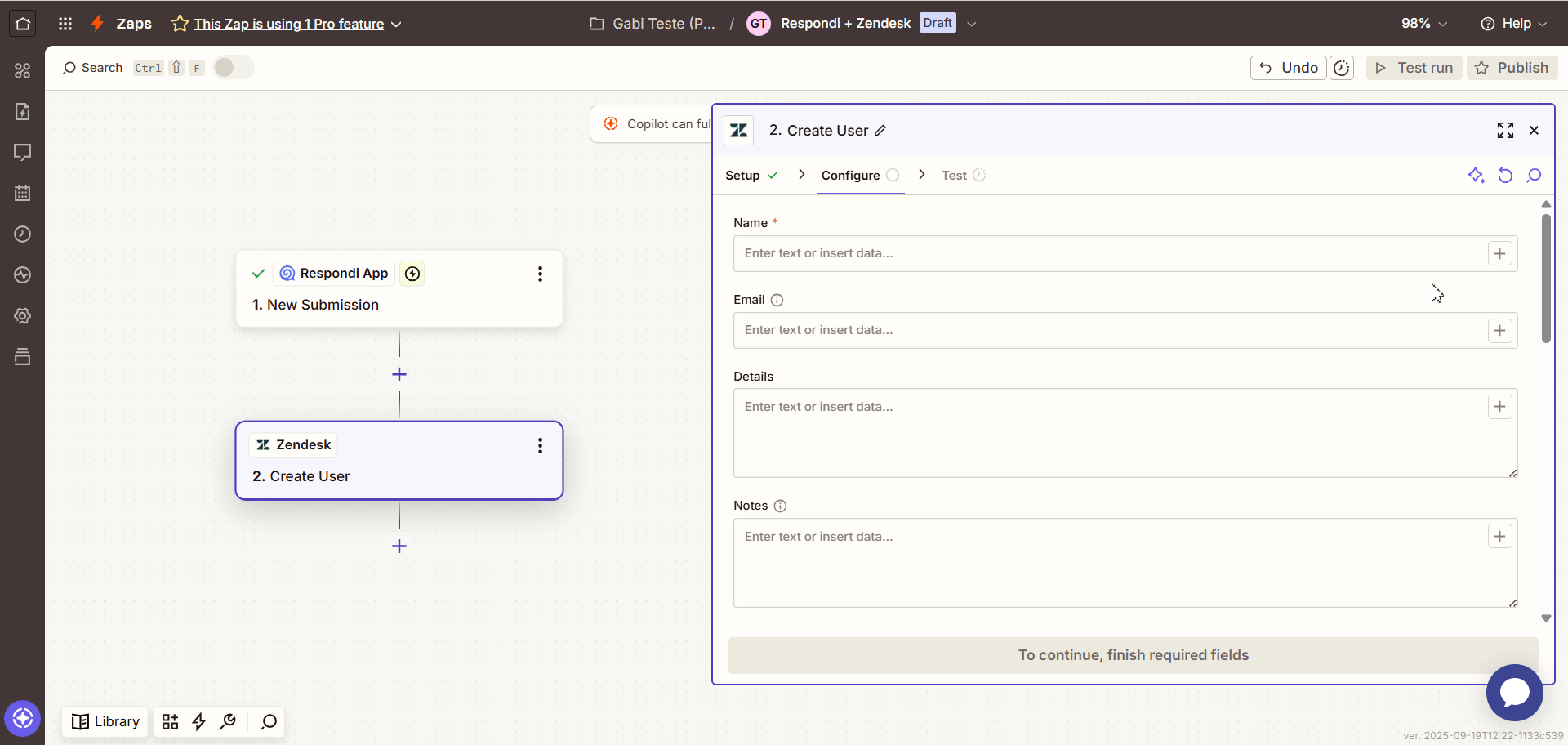Open the sidebar versions stack icon
This screenshot has width=1568, height=745.
point(23,356)
